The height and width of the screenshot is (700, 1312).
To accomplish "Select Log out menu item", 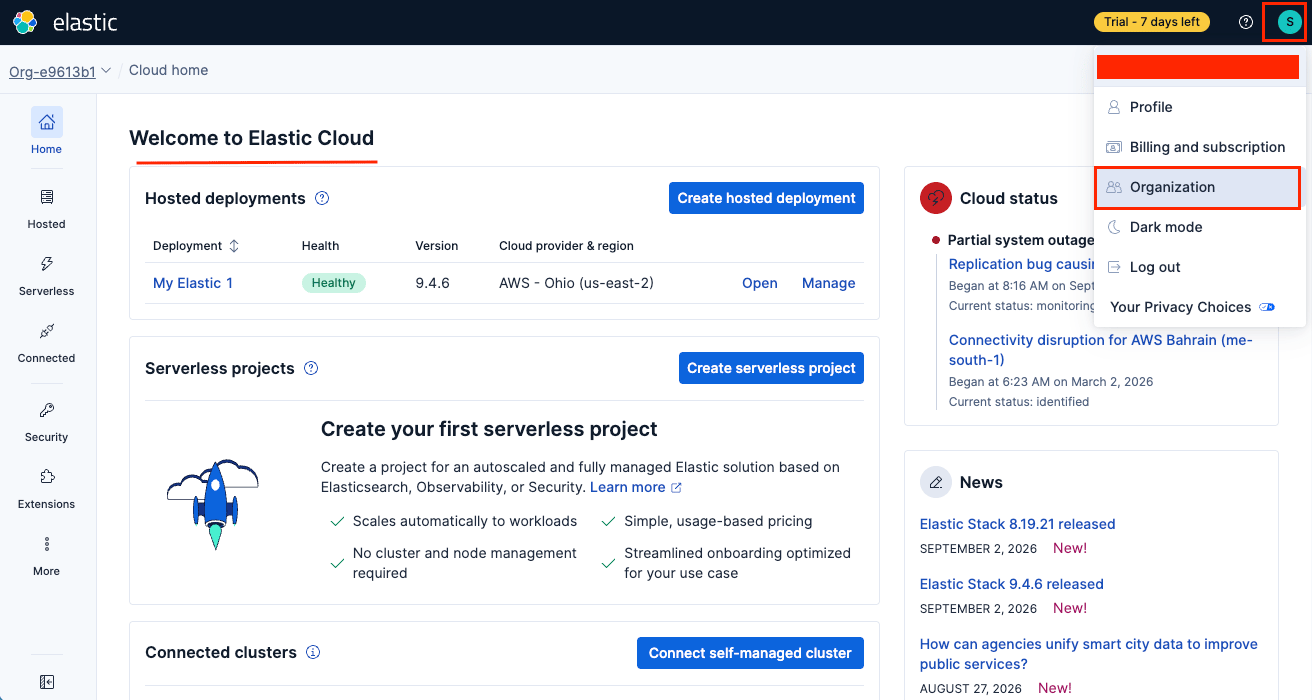I will tap(1200, 267).
